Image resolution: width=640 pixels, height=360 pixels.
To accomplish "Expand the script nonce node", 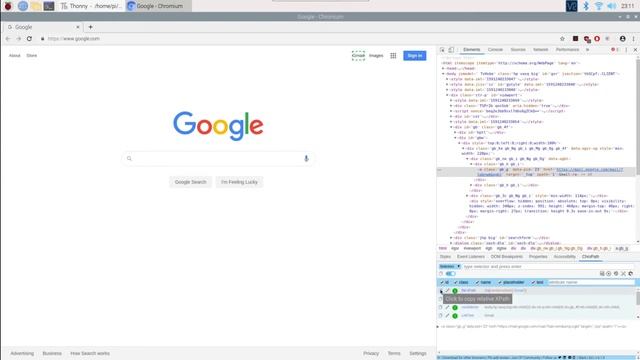I will [x=451, y=111].
